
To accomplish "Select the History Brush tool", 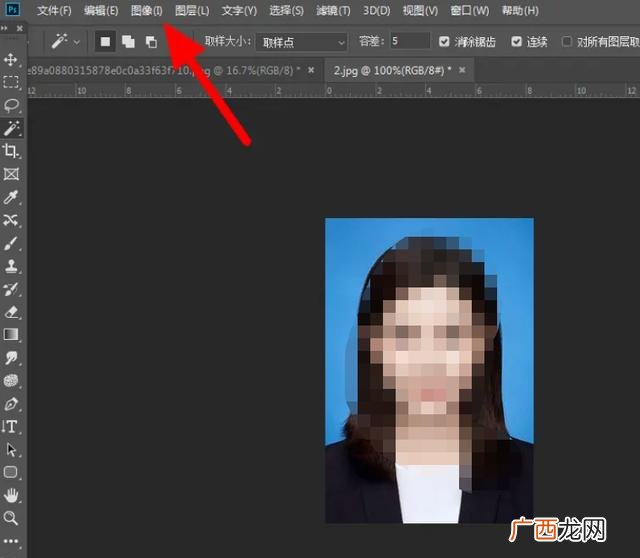I will pyautogui.click(x=11, y=289).
